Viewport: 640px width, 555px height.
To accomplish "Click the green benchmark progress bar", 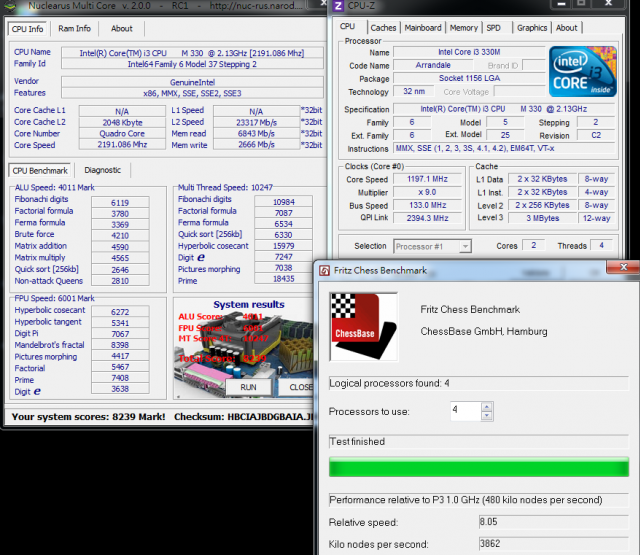I will coord(479,467).
